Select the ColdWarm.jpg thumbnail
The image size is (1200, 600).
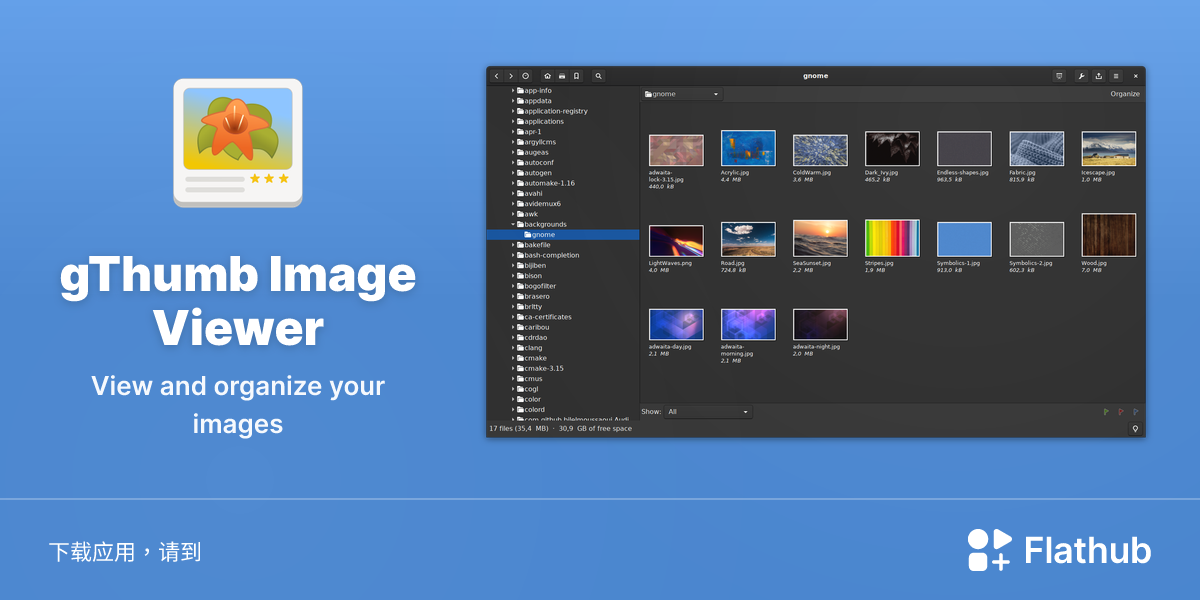[820, 150]
